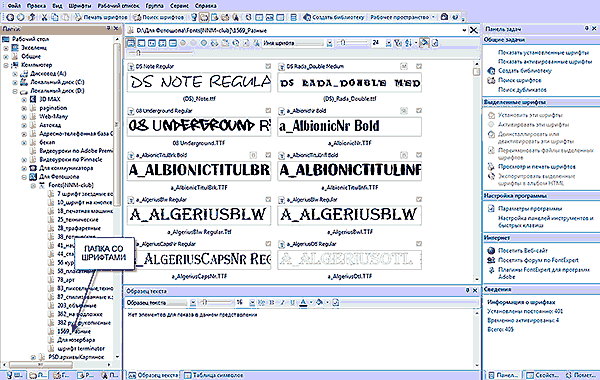Screen dimensions: 600x380
Task: Open the Шрифты menu
Action: point(80,6)
